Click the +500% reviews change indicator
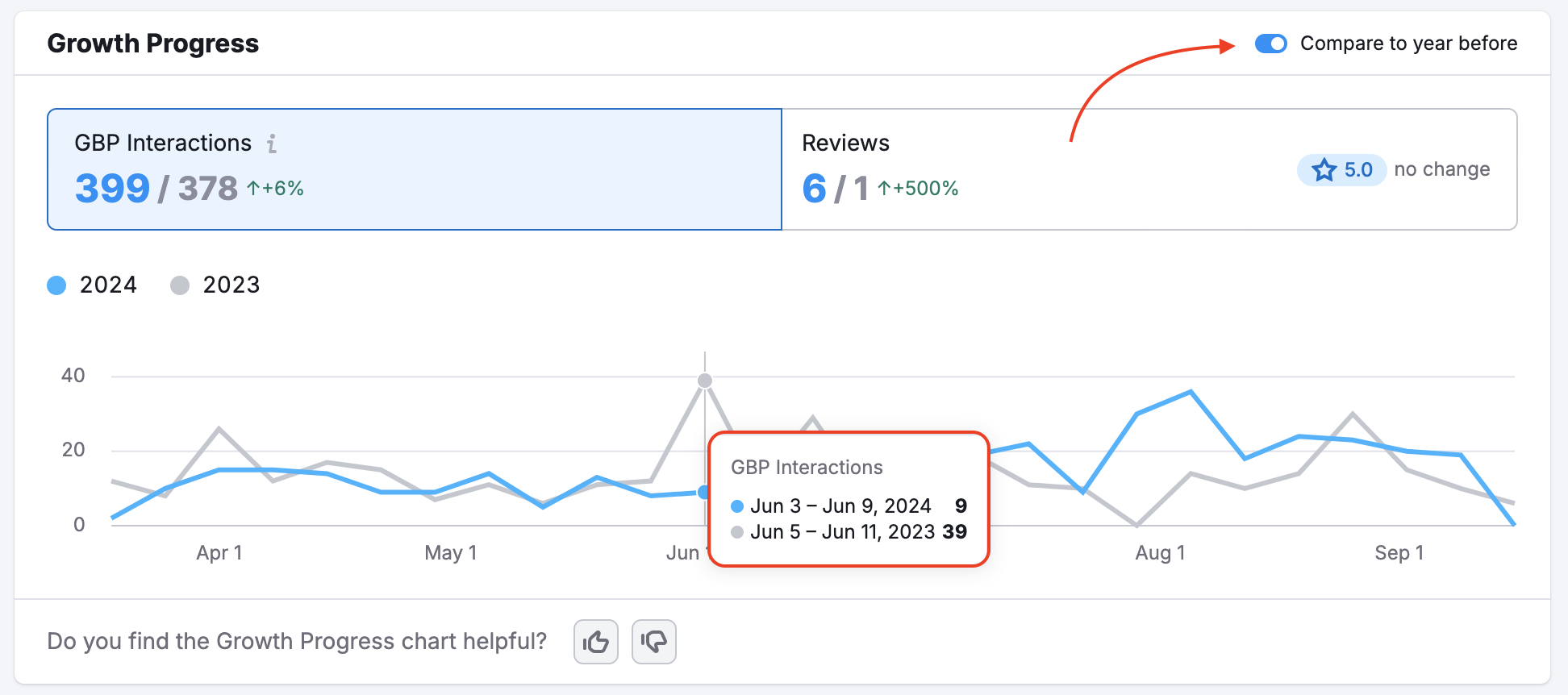This screenshot has width=1568, height=695. click(x=918, y=189)
